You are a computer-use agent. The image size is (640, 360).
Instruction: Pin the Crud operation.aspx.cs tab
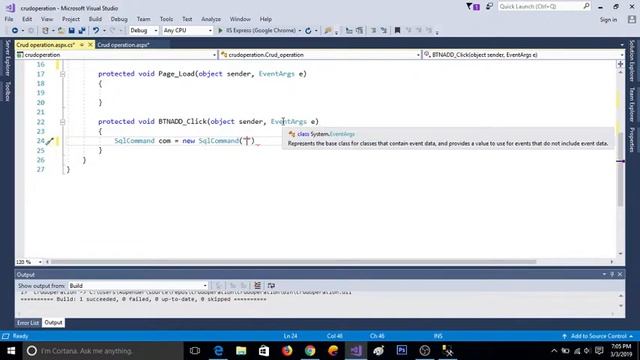[82, 45]
